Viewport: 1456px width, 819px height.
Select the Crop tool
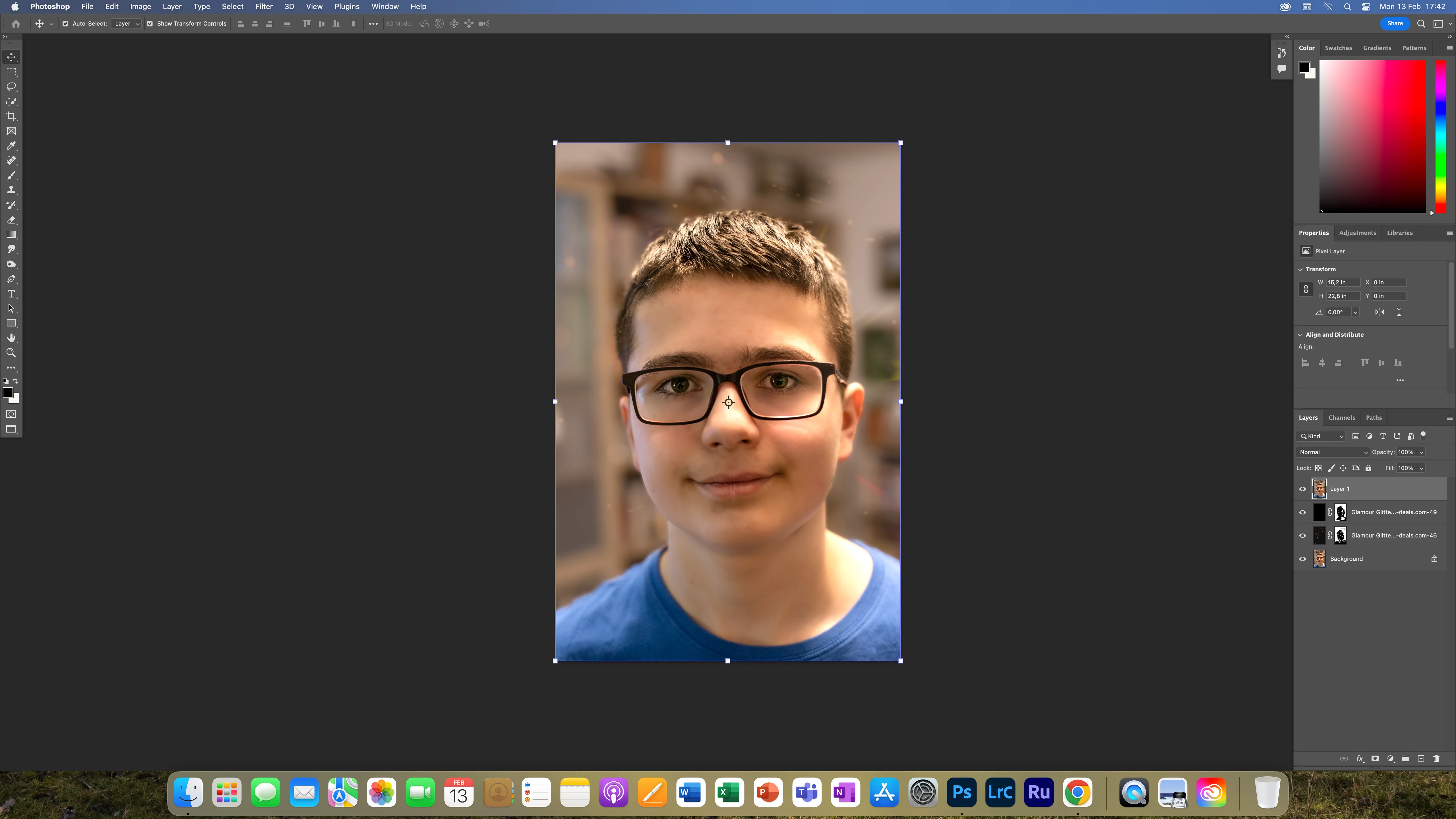(x=11, y=116)
